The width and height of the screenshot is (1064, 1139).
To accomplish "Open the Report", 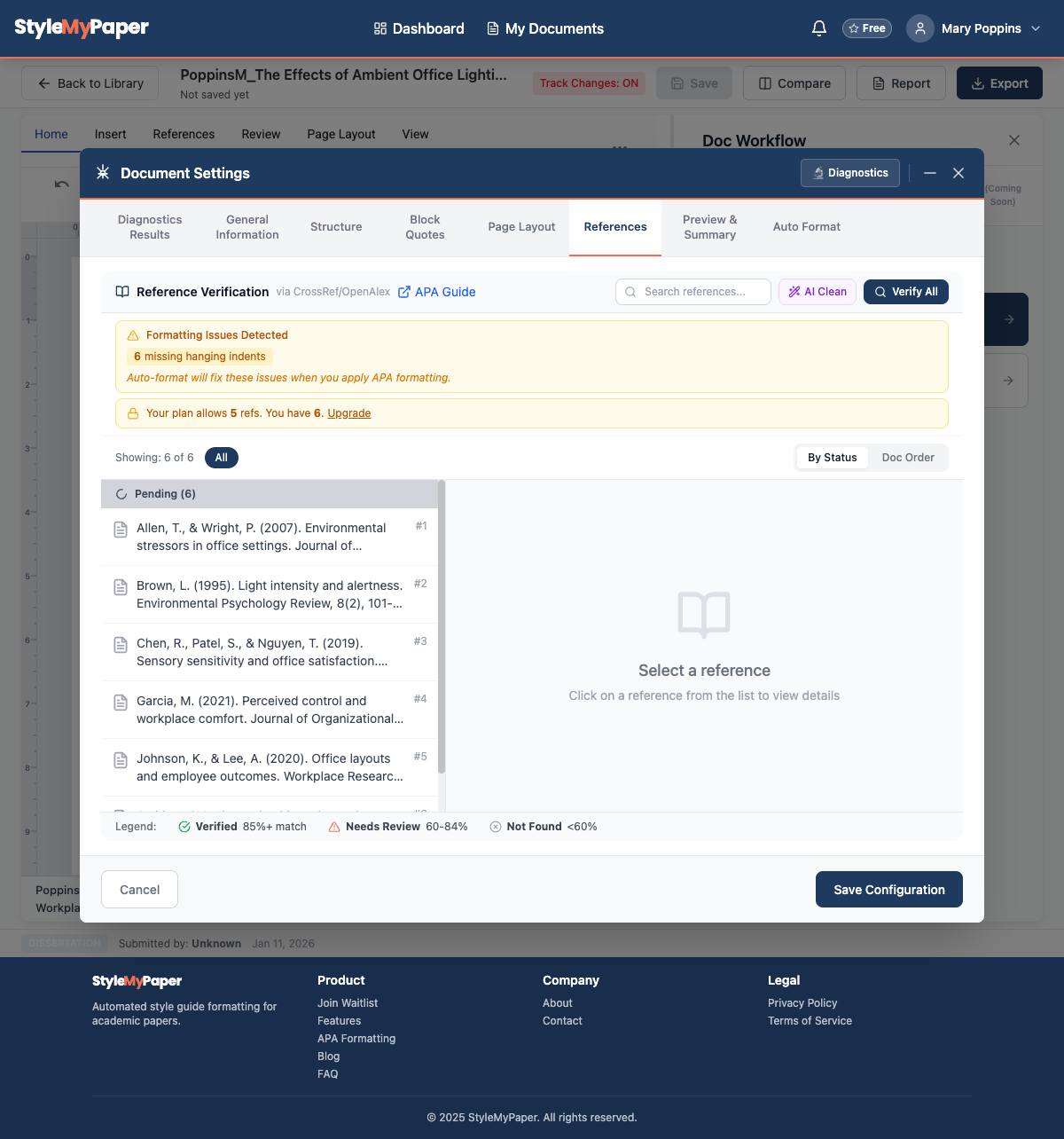I will pos(901,83).
